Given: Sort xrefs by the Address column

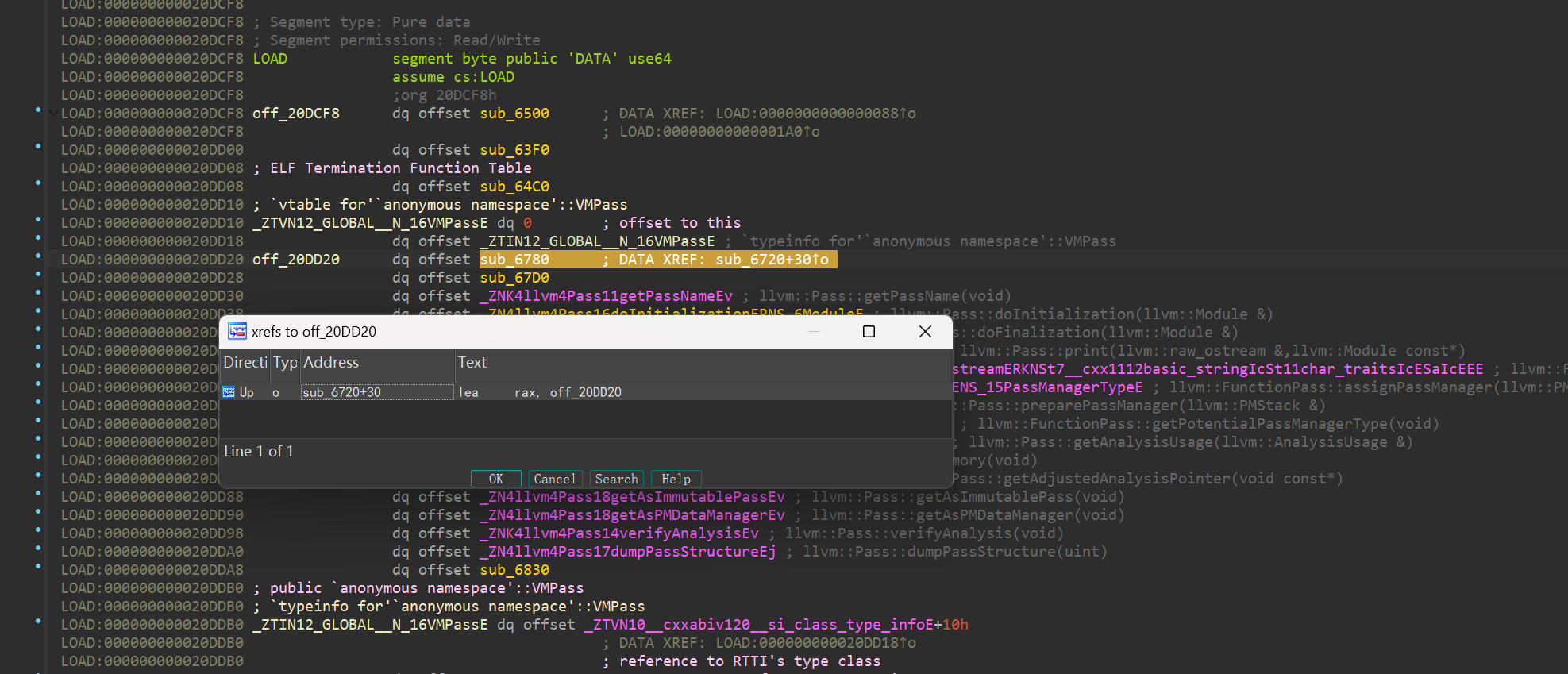Looking at the screenshot, I should [x=376, y=363].
